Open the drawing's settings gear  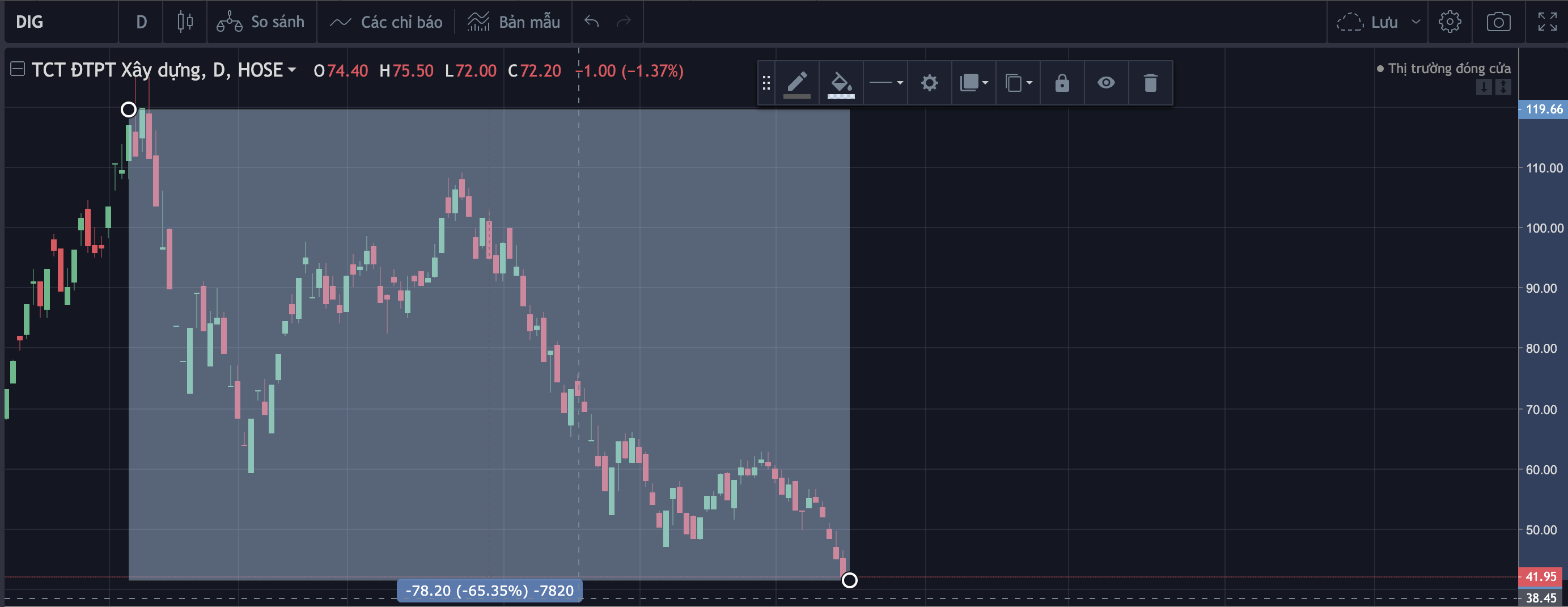(x=929, y=83)
